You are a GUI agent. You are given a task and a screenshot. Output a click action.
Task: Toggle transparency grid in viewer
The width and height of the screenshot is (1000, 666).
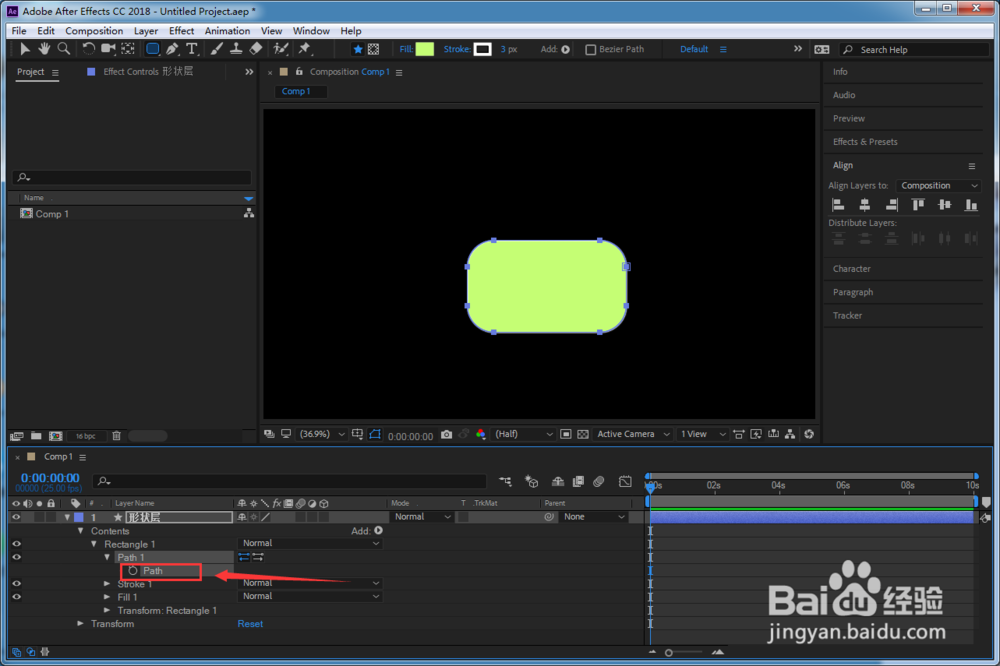(583, 434)
